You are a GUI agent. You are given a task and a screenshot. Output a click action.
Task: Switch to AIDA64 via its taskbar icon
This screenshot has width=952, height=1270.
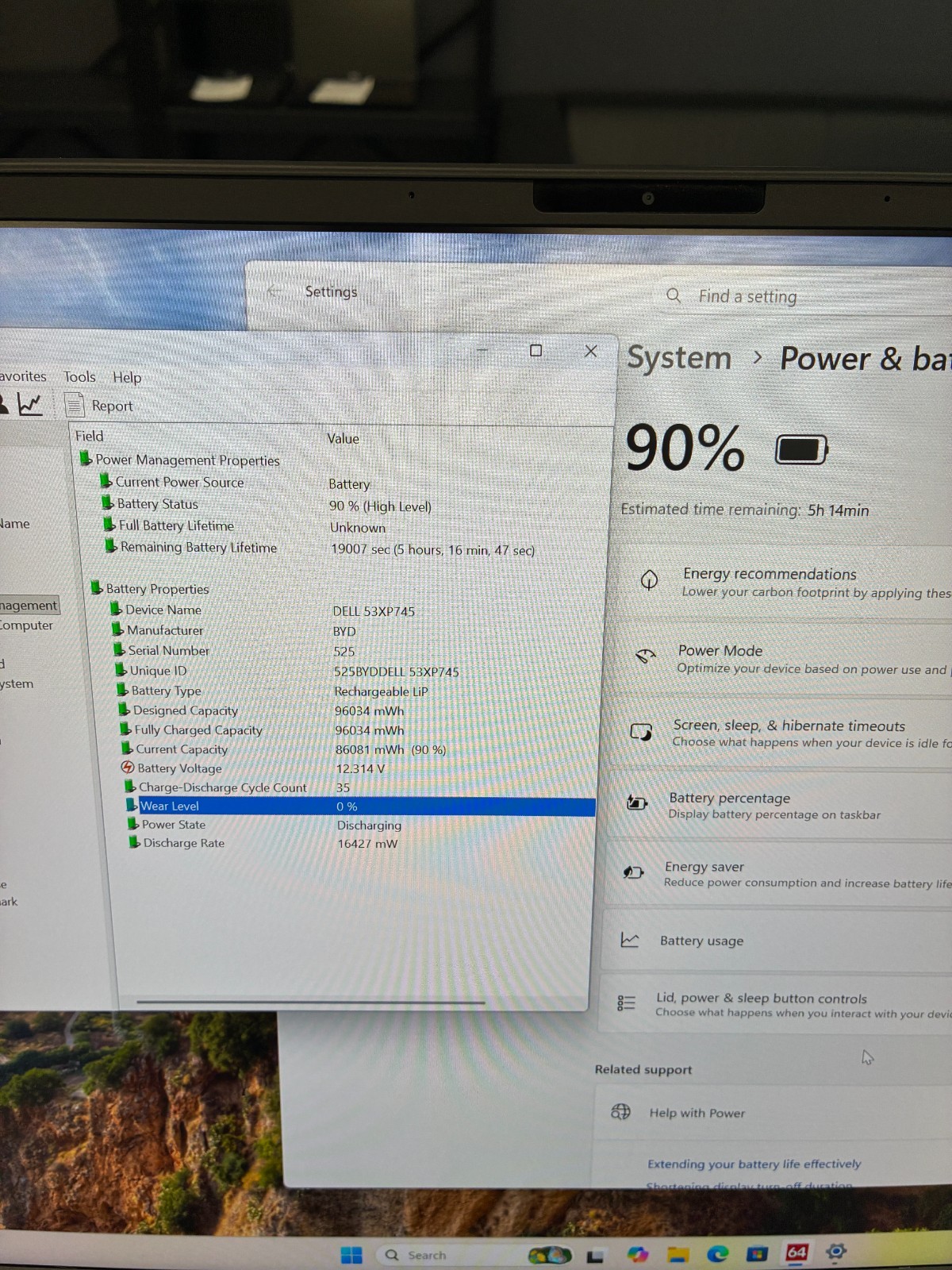click(x=797, y=1253)
